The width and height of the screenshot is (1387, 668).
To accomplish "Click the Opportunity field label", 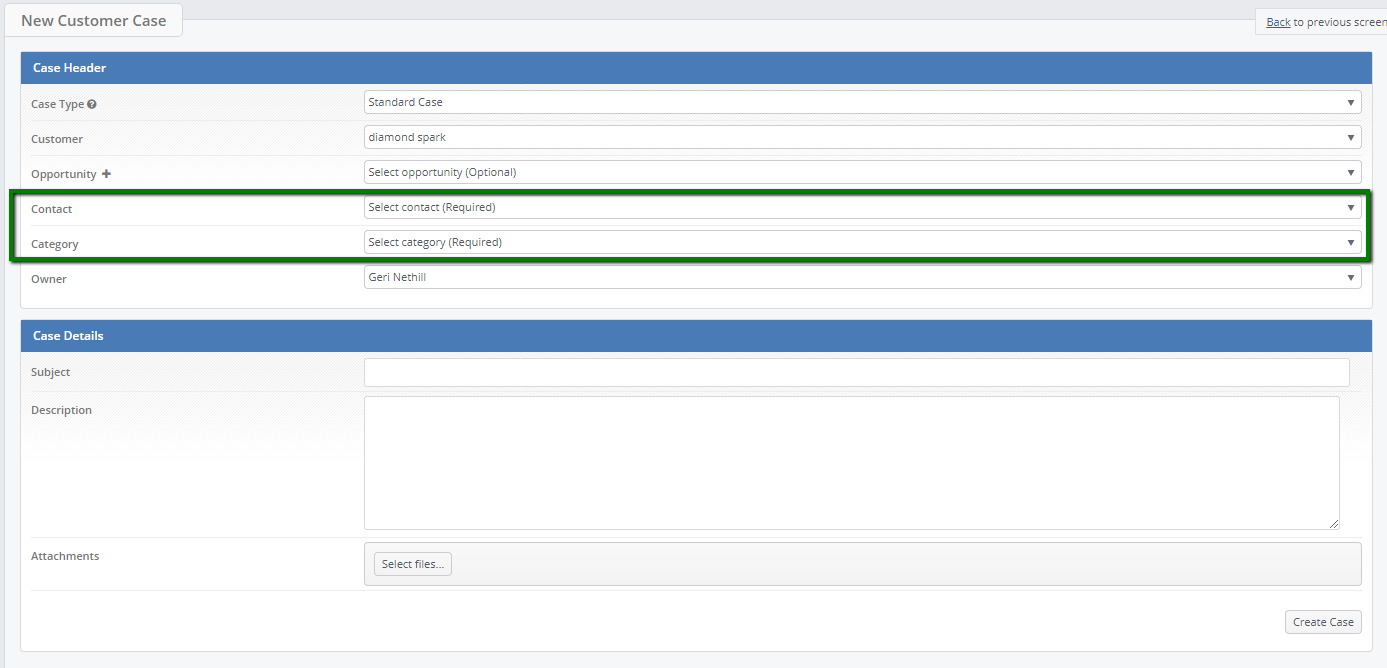I will pos(64,174).
